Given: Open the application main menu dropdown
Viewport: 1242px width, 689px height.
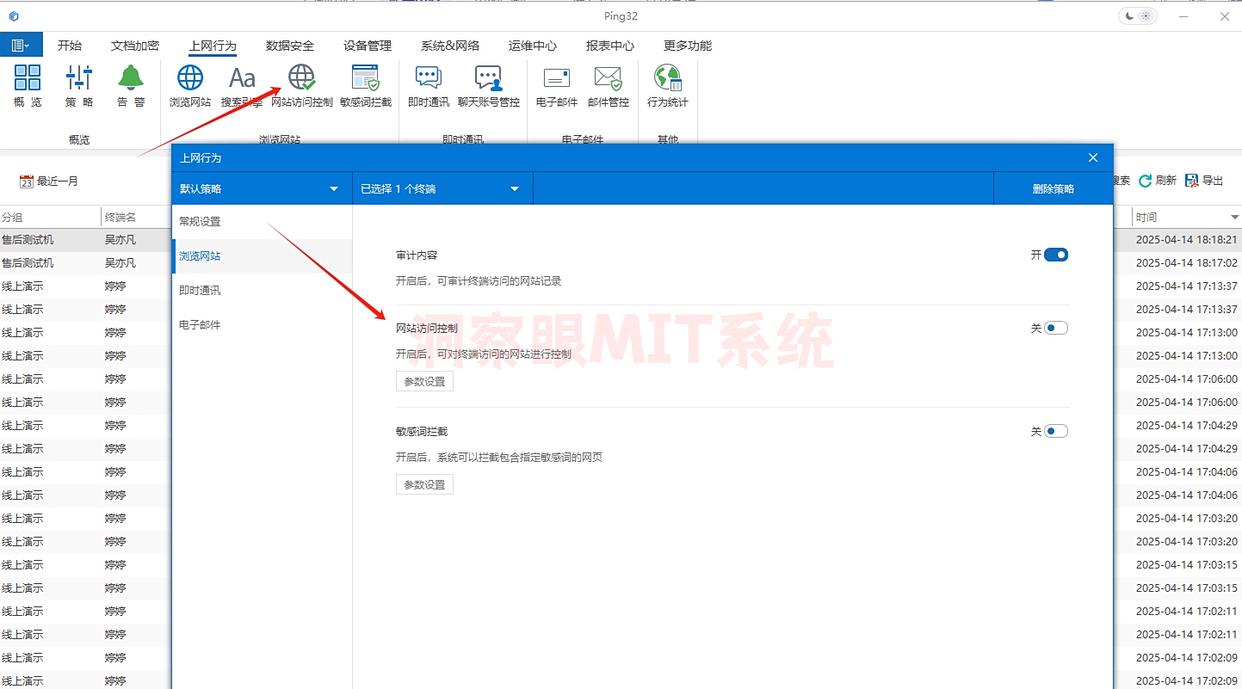Looking at the screenshot, I should tap(20, 45).
